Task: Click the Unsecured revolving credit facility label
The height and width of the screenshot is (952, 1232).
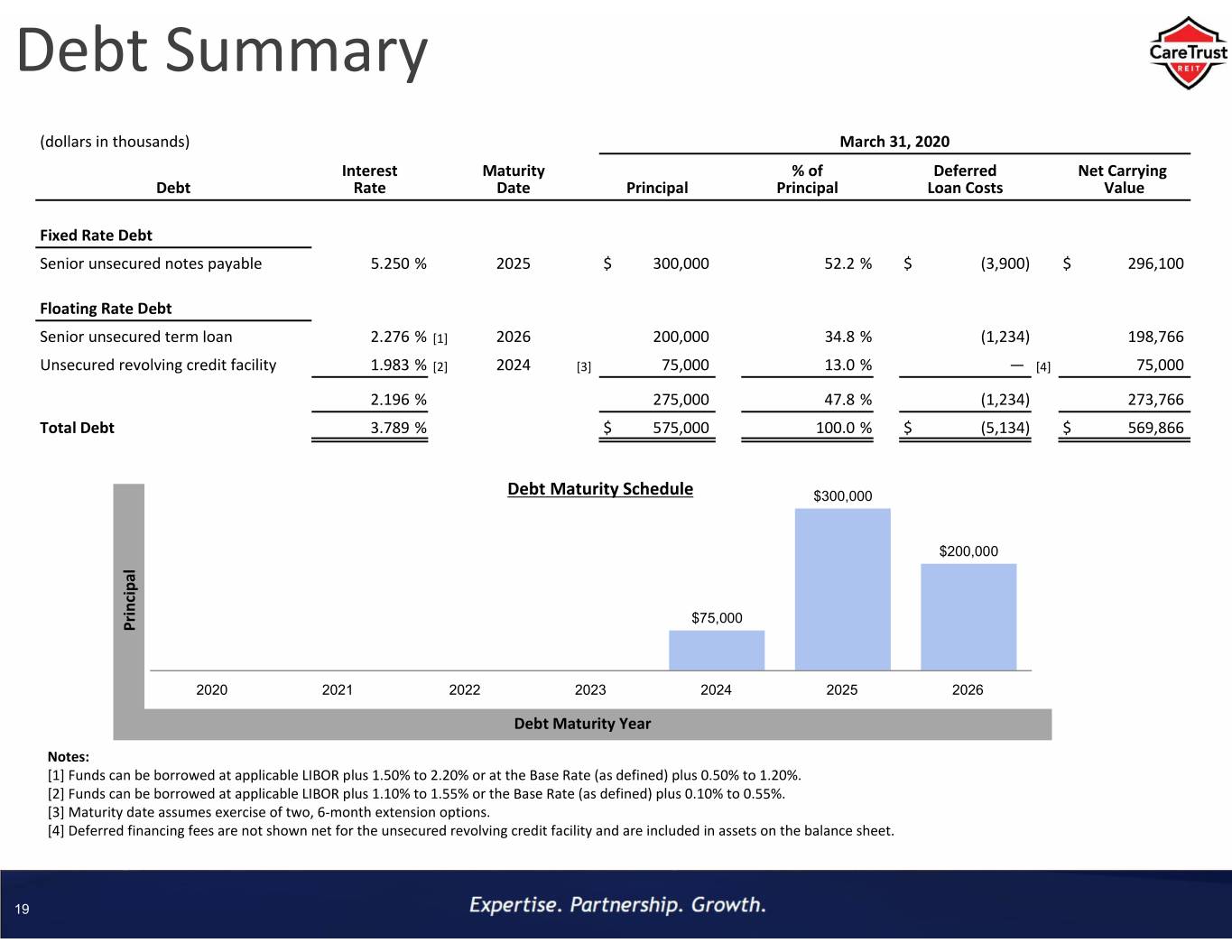Action: click(x=158, y=365)
